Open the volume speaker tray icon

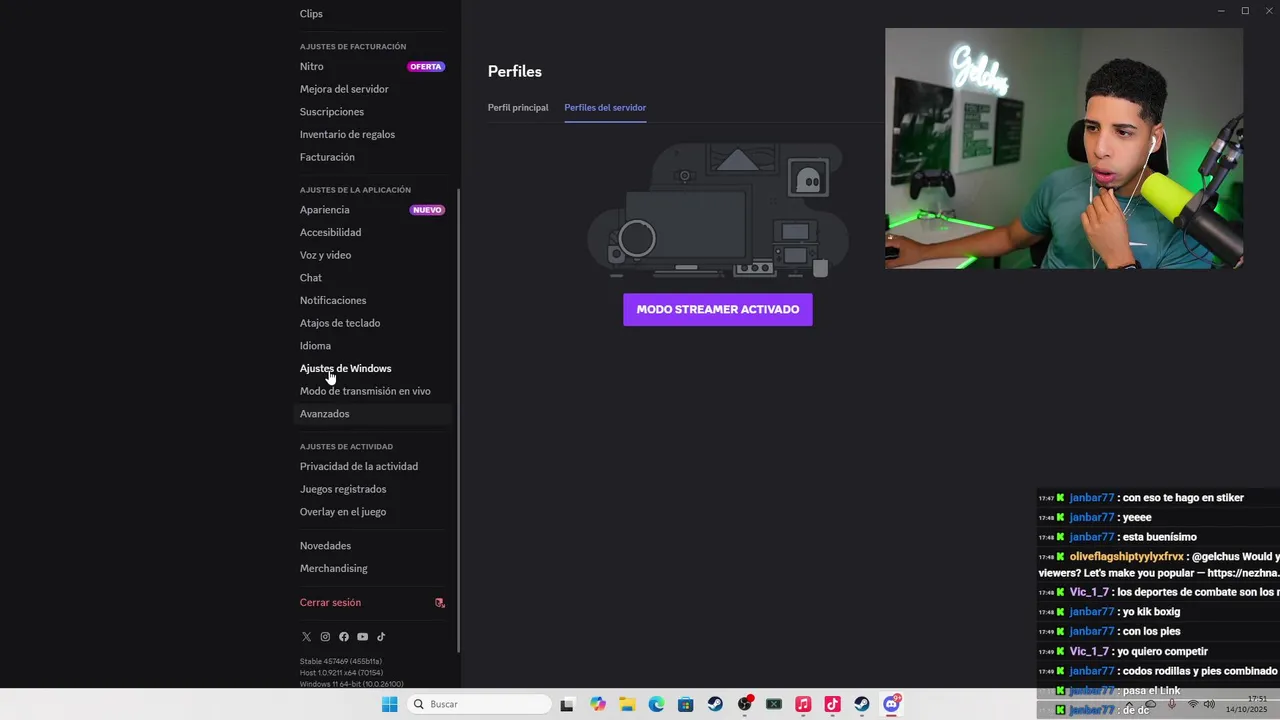coord(1209,704)
